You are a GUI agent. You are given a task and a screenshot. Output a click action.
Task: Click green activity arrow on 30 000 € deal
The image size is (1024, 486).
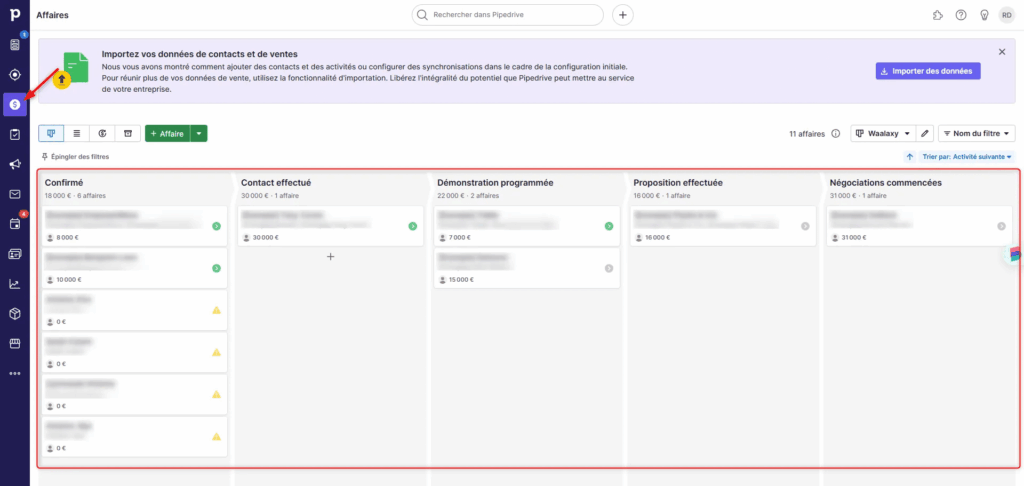pyautogui.click(x=413, y=226)
